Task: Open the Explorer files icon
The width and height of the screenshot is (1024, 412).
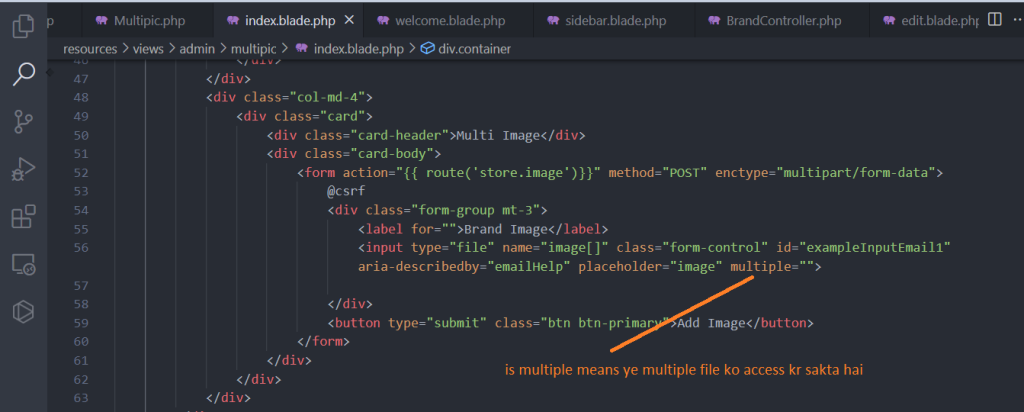Action: [23, 25]
